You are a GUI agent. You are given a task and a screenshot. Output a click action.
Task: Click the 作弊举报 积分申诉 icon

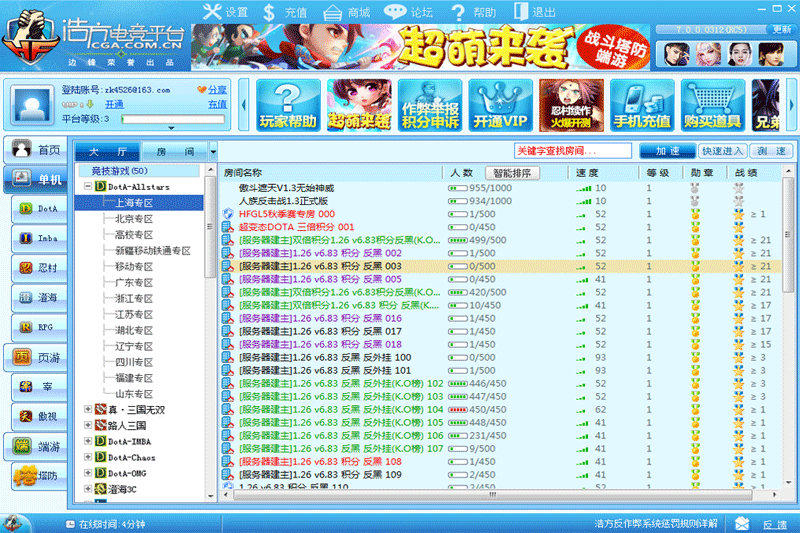(x=429, y=106)
